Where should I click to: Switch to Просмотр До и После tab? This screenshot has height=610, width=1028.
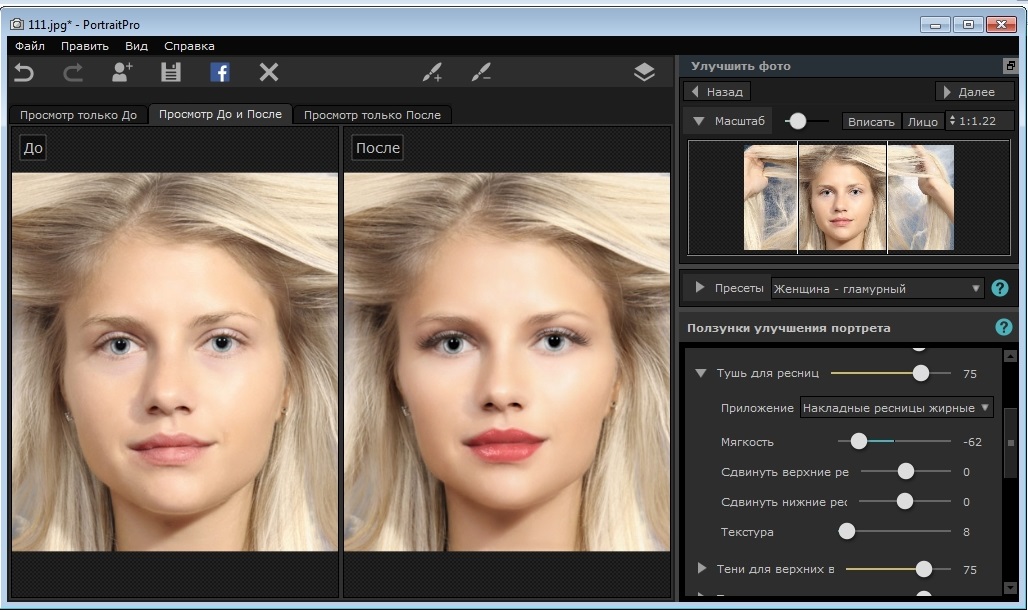coord(220,114)
